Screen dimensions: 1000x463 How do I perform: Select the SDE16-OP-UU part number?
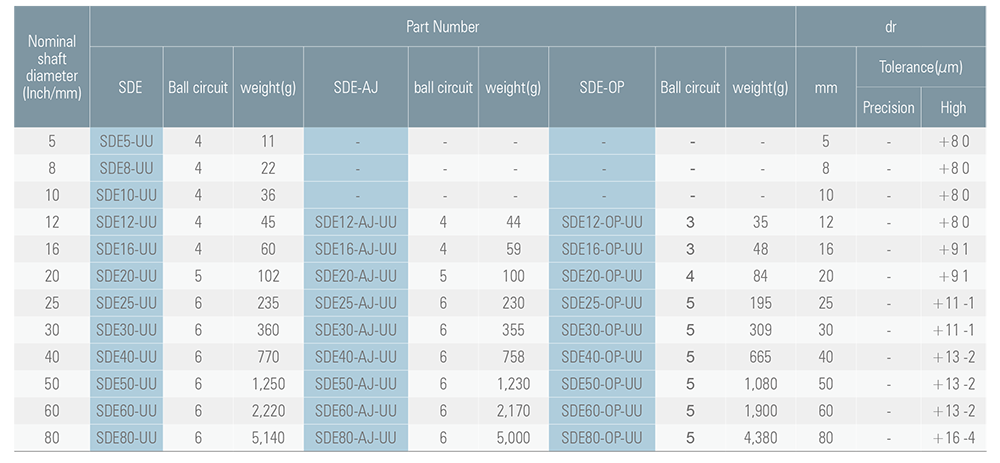(x=602, y=249)
